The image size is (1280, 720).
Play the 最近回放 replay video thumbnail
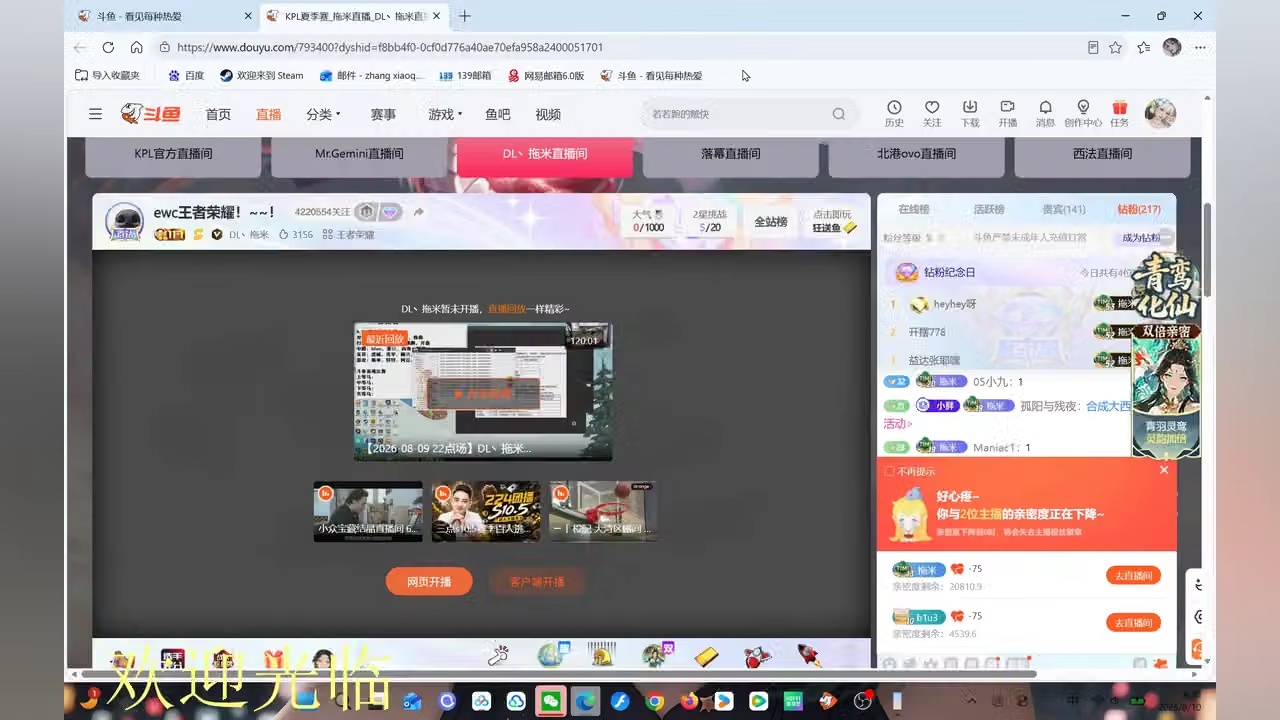pyautogui.click(x=483, y=391)
